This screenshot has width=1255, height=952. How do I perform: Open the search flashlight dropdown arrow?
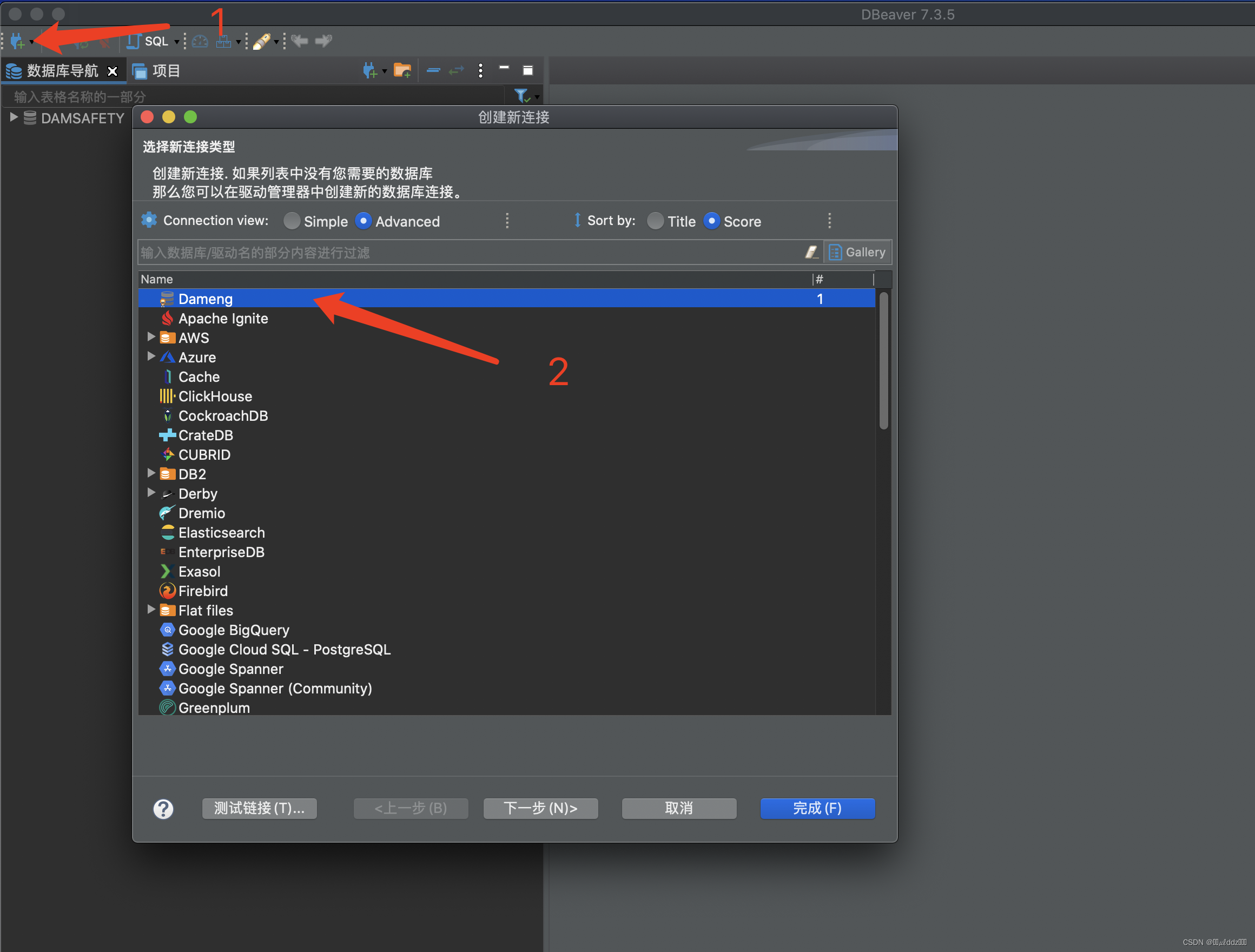tap(276, 42)
